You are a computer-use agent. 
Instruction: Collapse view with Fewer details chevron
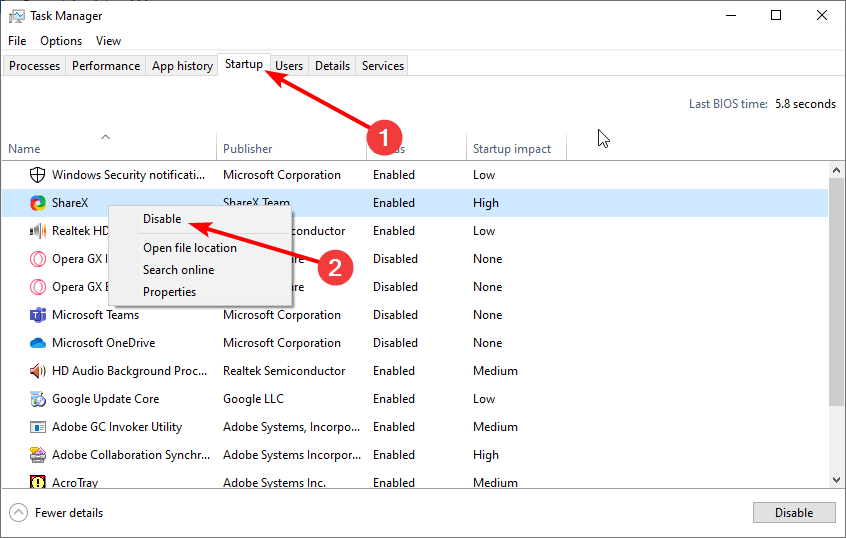pos(18,513)
